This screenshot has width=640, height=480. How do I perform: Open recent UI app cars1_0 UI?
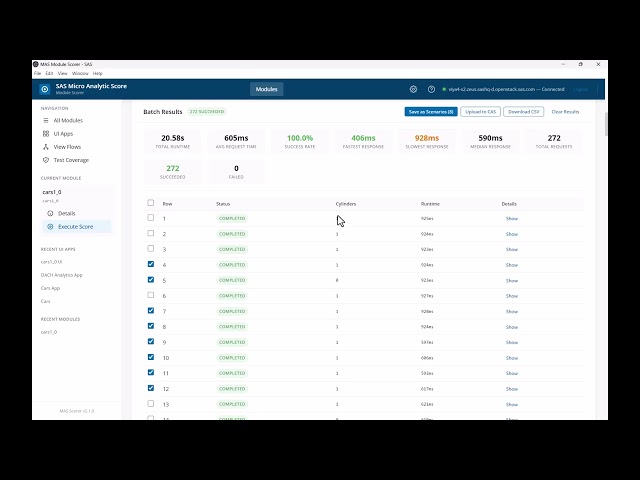51,262
